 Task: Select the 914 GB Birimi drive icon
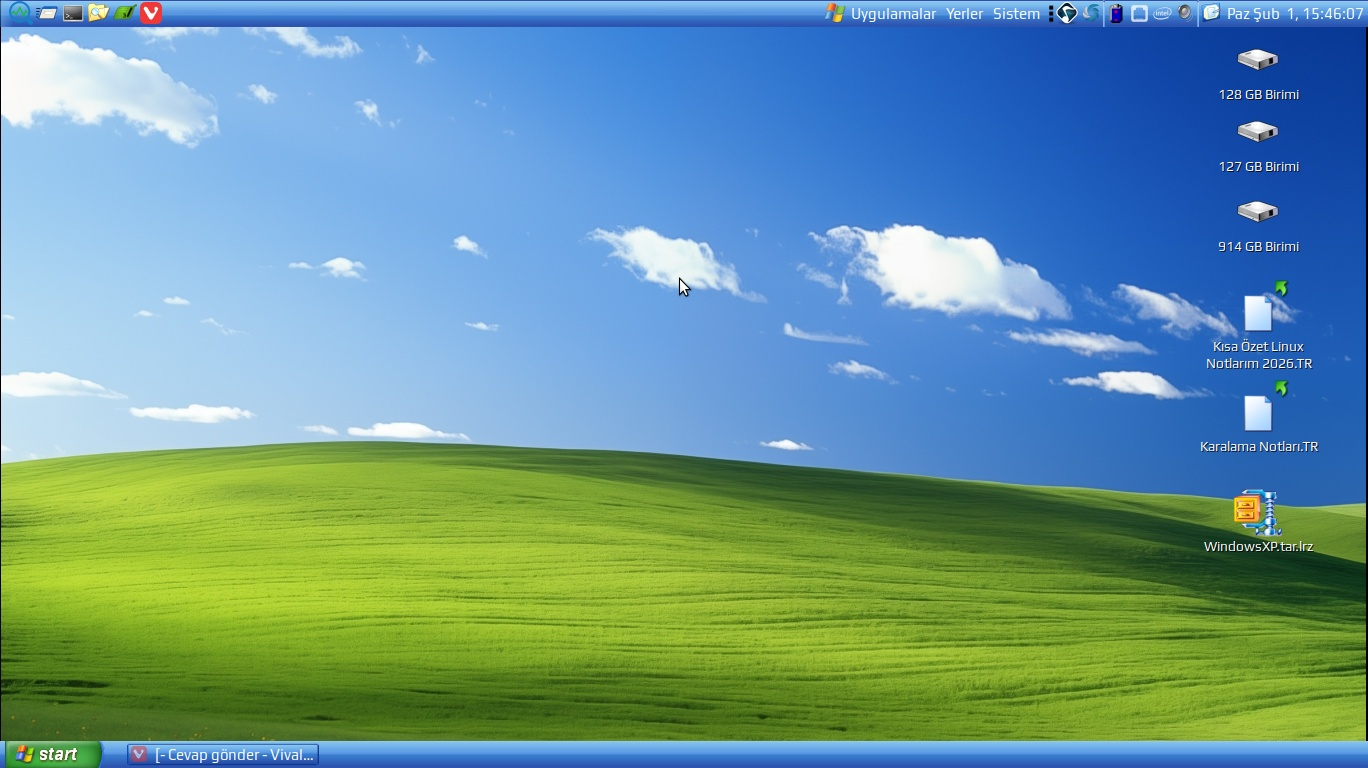point(1257,212)
